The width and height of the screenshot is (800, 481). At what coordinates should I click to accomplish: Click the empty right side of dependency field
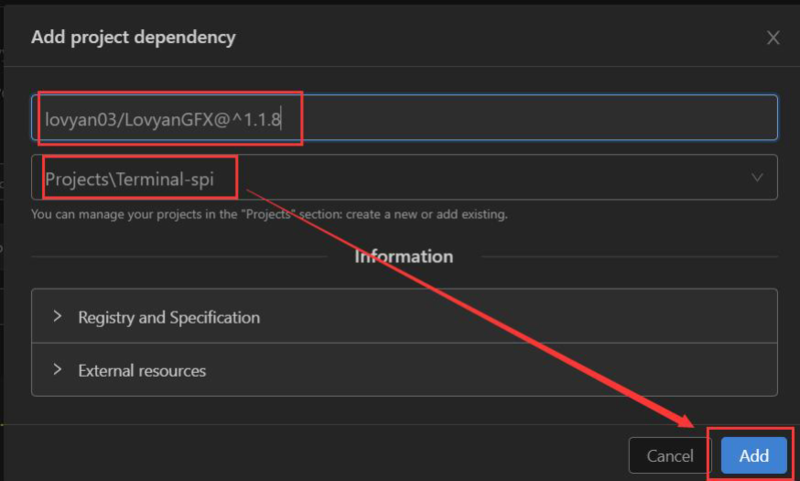[x=536, y=117]
